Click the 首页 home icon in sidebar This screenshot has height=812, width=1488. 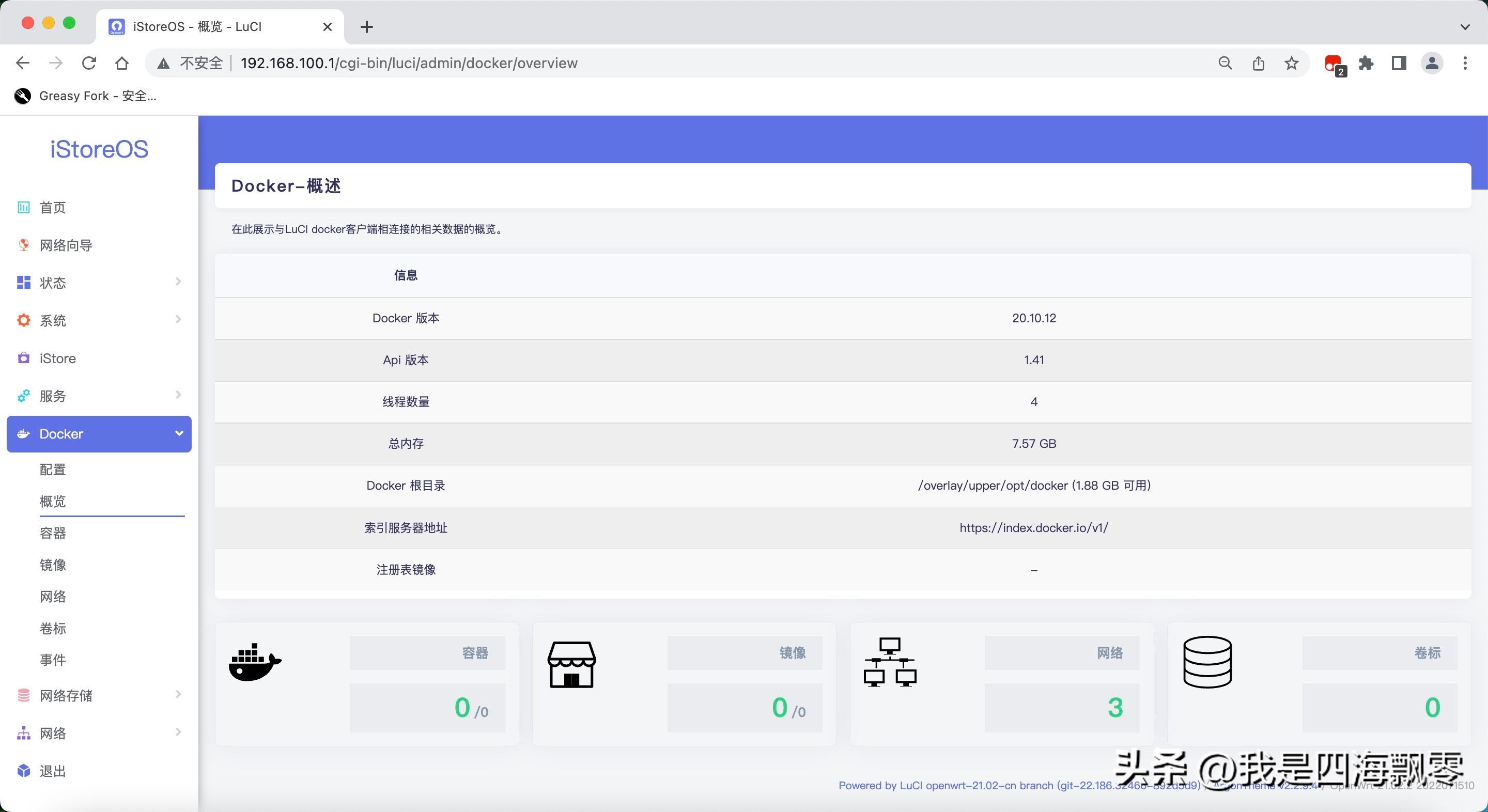(x=23, y=207)
